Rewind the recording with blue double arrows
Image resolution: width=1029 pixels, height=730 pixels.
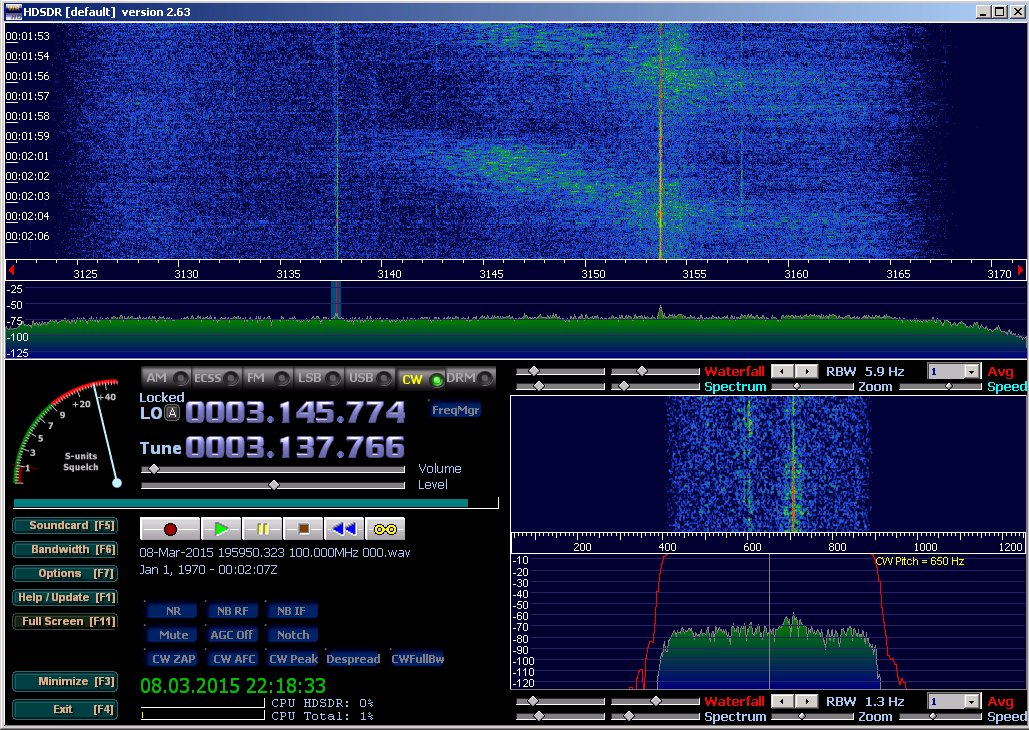point(344,528)
